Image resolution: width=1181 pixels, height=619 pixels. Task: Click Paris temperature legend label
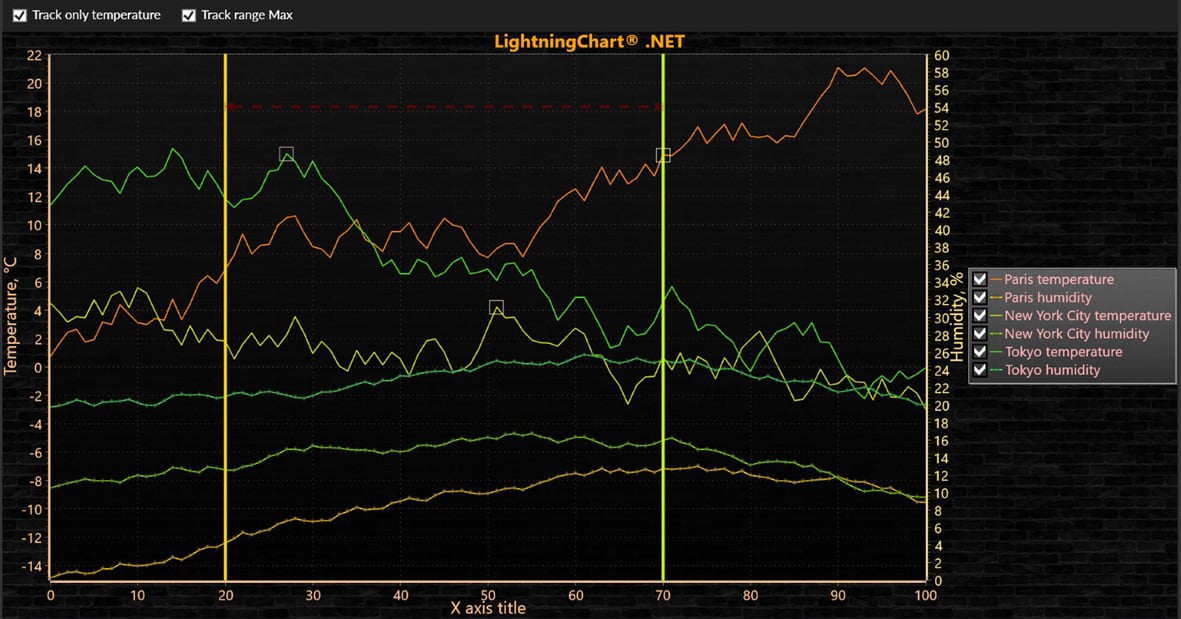tap(1058, 279)
